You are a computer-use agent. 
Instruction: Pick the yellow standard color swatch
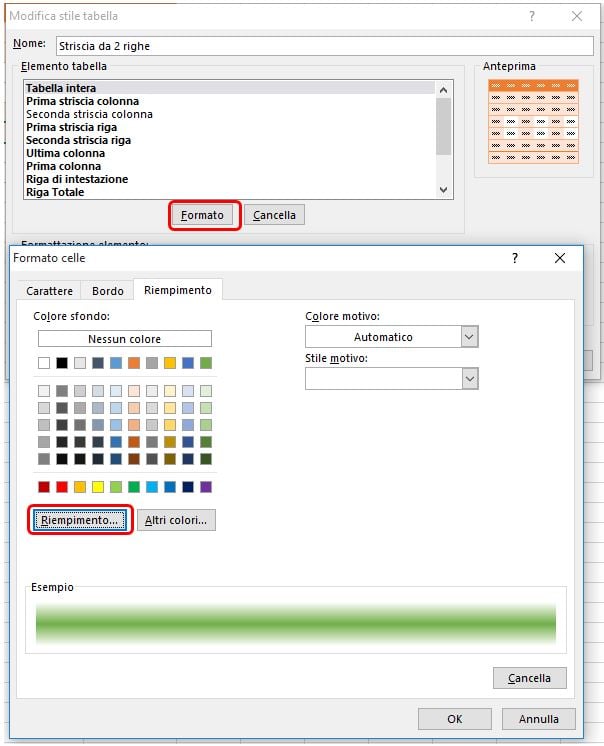[x=98, y=487]
